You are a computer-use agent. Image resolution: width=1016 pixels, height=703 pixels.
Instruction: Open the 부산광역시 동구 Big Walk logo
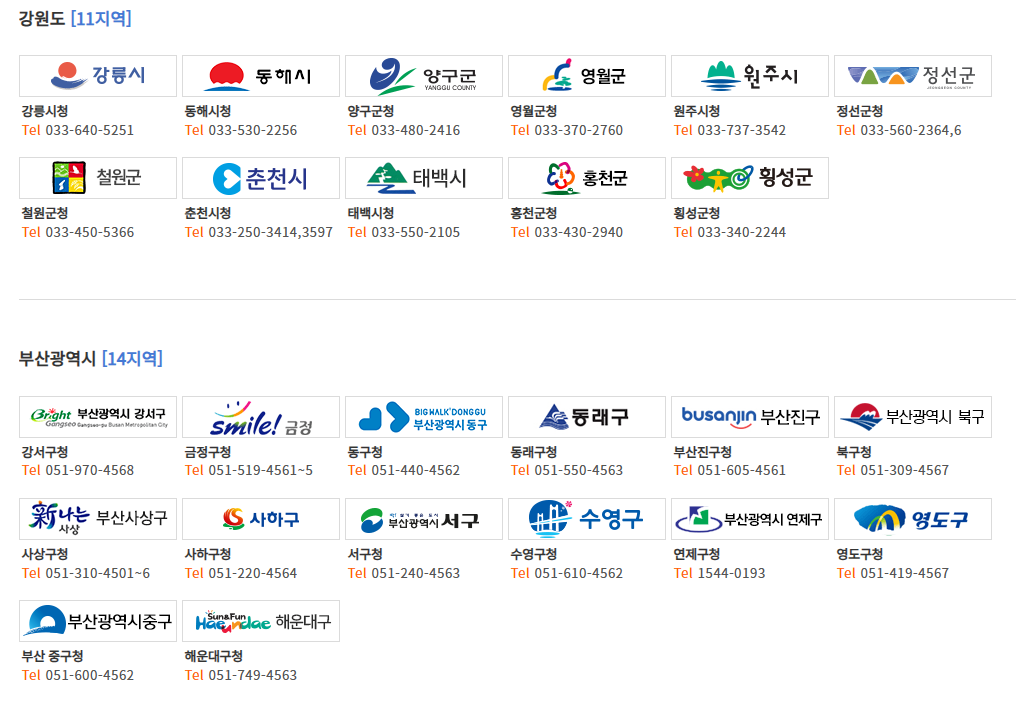pos(424,417)
